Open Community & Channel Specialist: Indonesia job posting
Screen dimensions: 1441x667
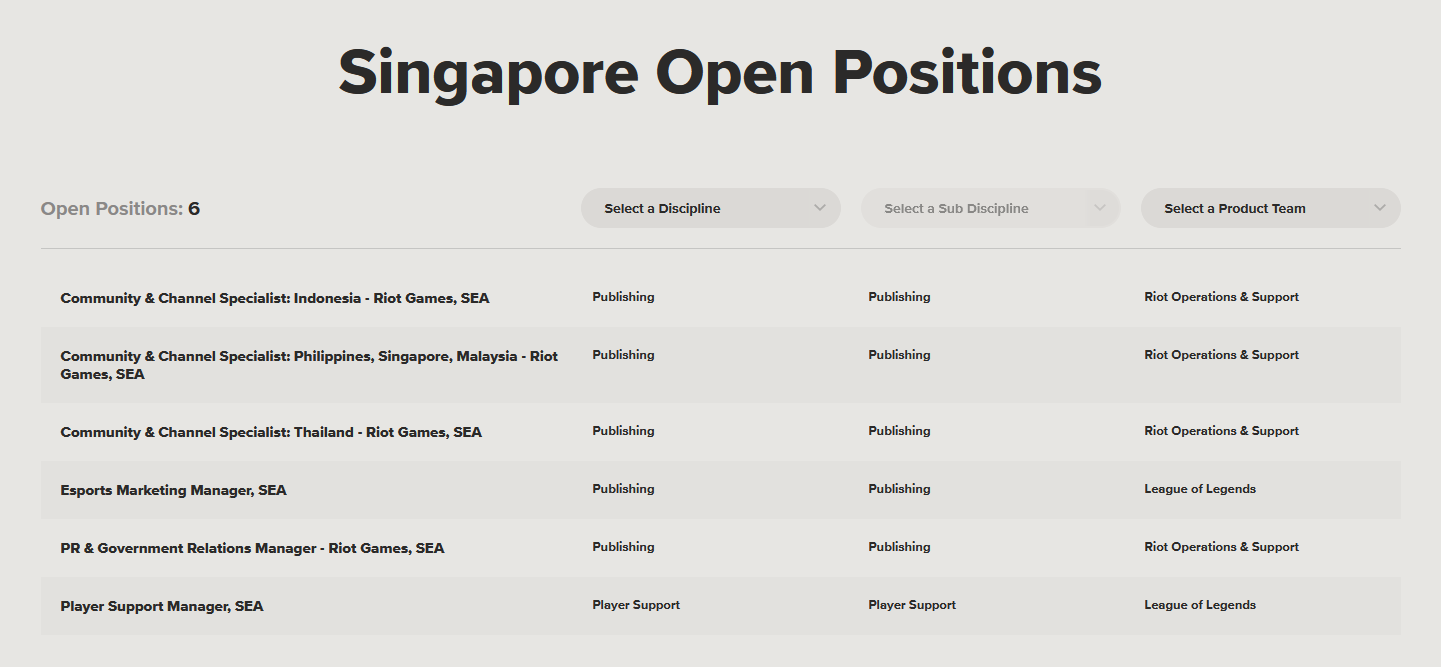[x=275, y=298]
